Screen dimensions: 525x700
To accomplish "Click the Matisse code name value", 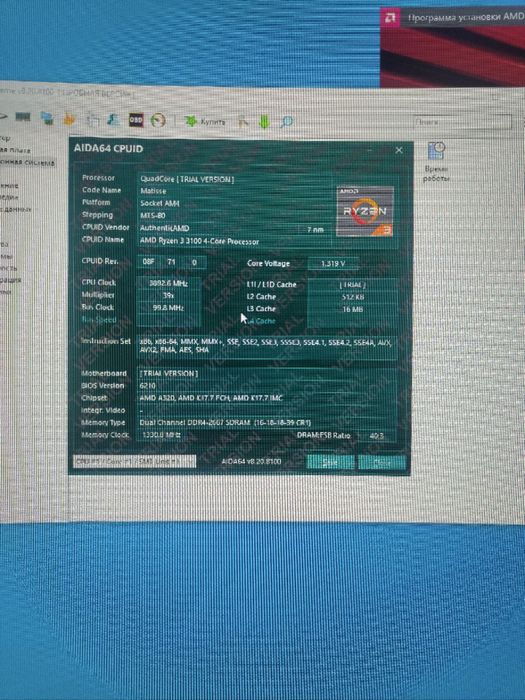I will (153, 191).
